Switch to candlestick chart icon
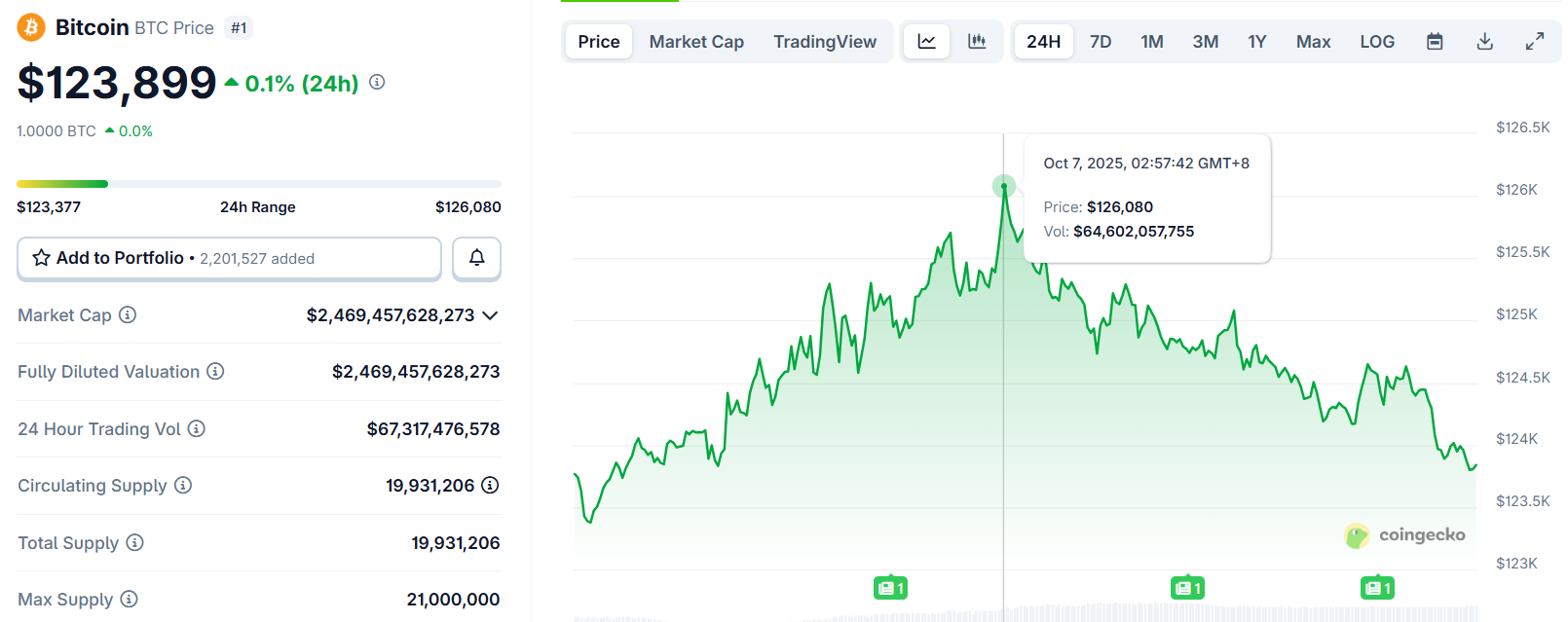The width and height of the screenshot is (1568, 622). [977, 42]
